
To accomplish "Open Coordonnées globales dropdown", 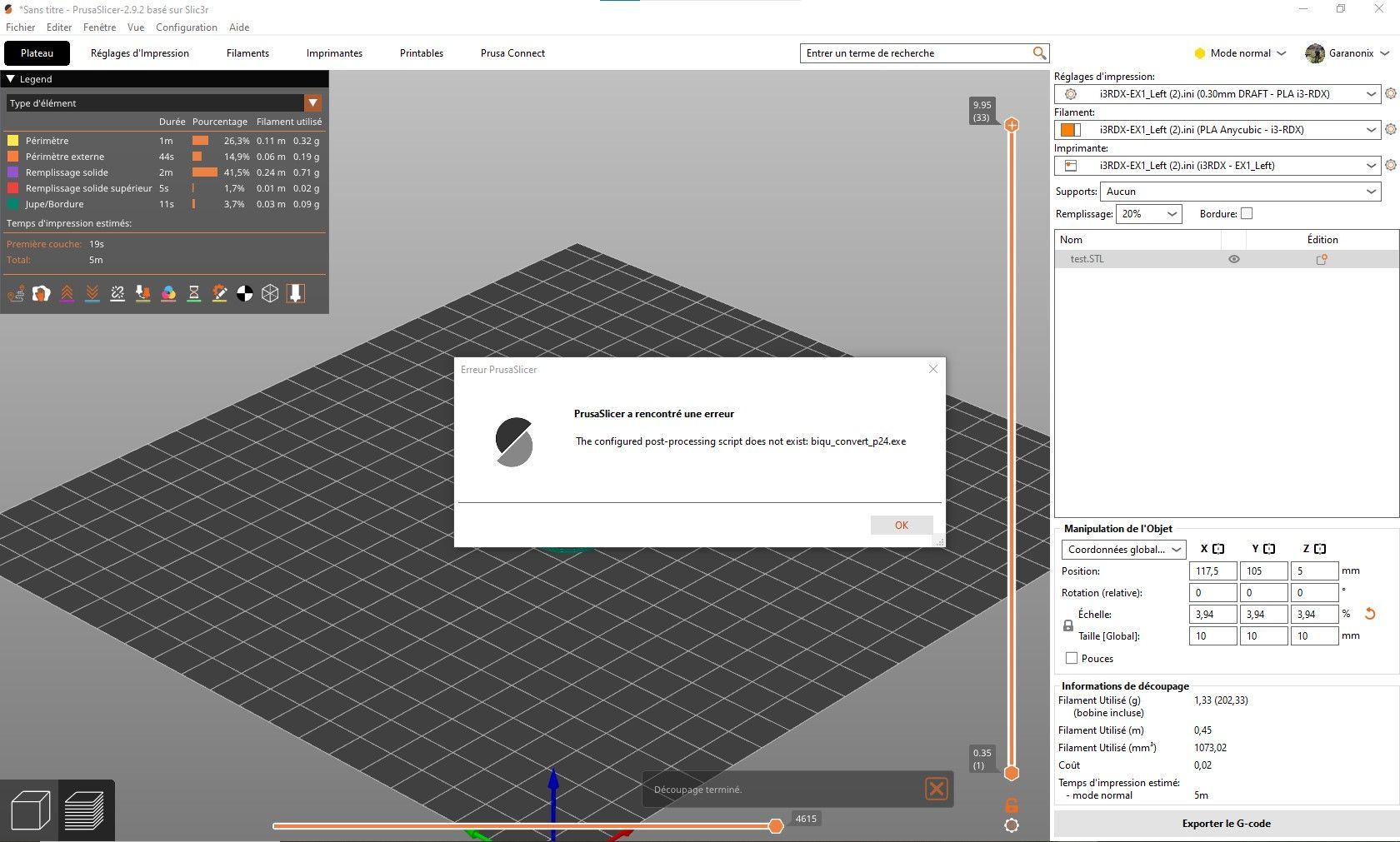I will click(1123, 550).
